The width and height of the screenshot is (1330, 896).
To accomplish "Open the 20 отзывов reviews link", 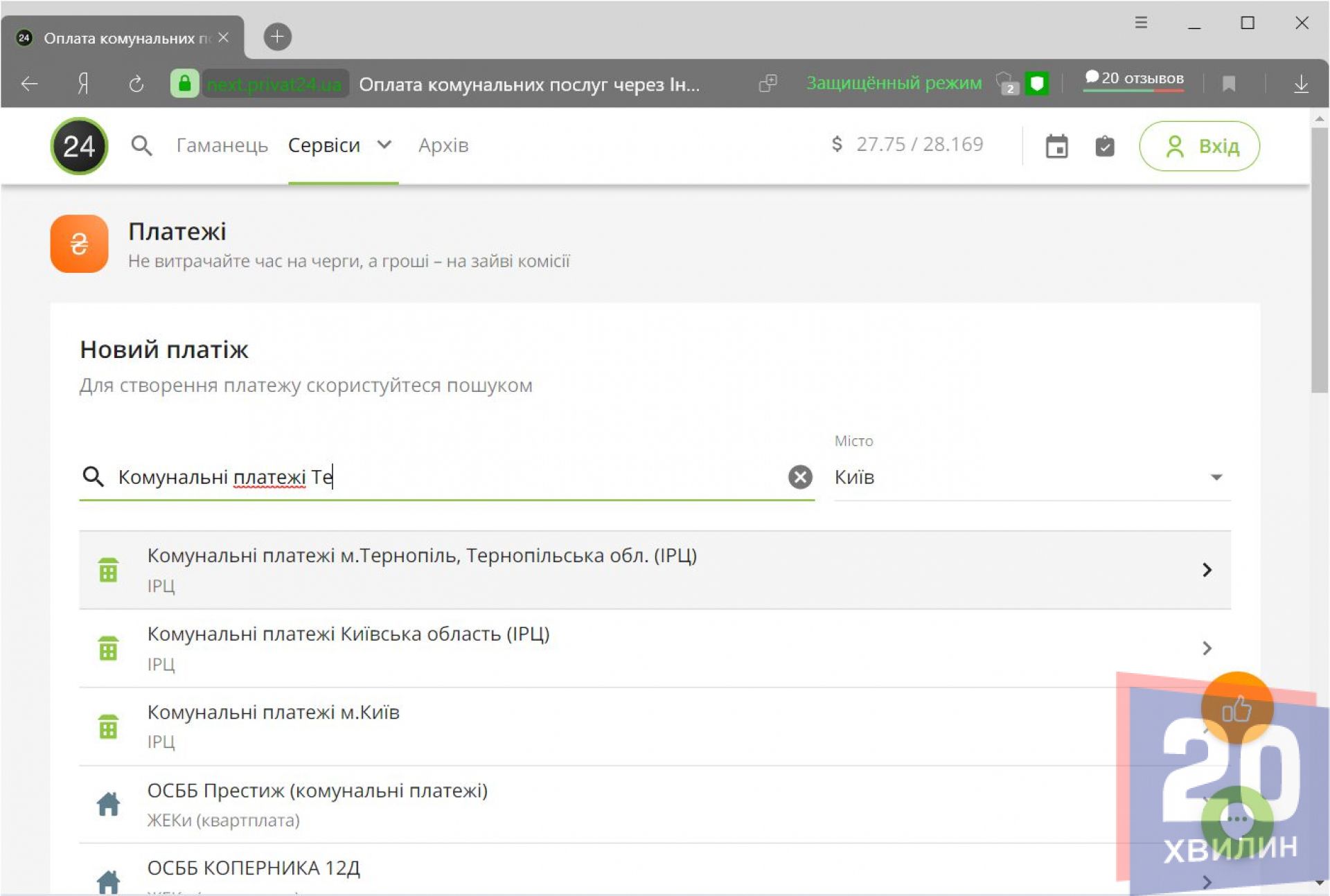I will [1134, 78].
